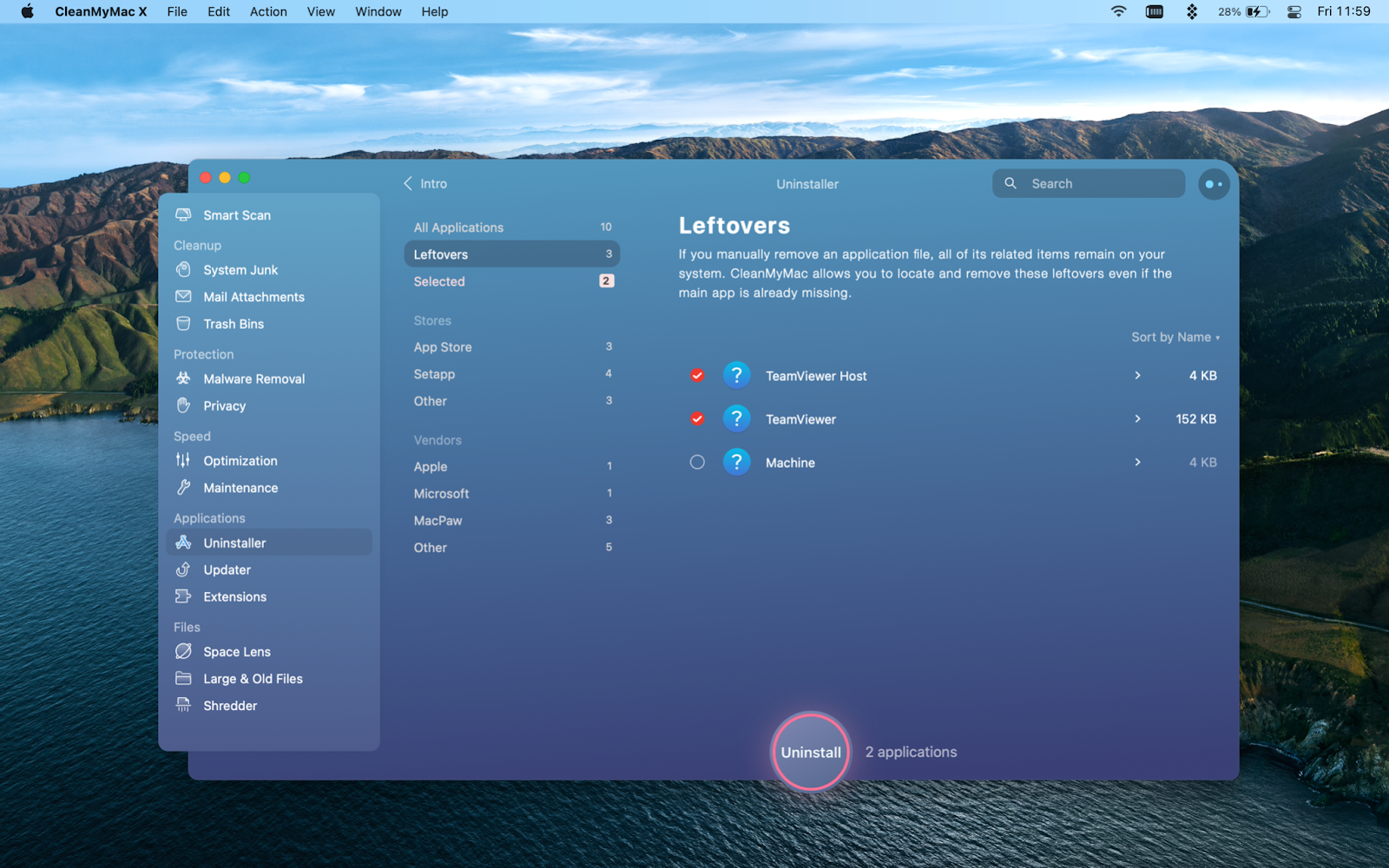Click the 28% battery percentage text

tap(1228, 11)
